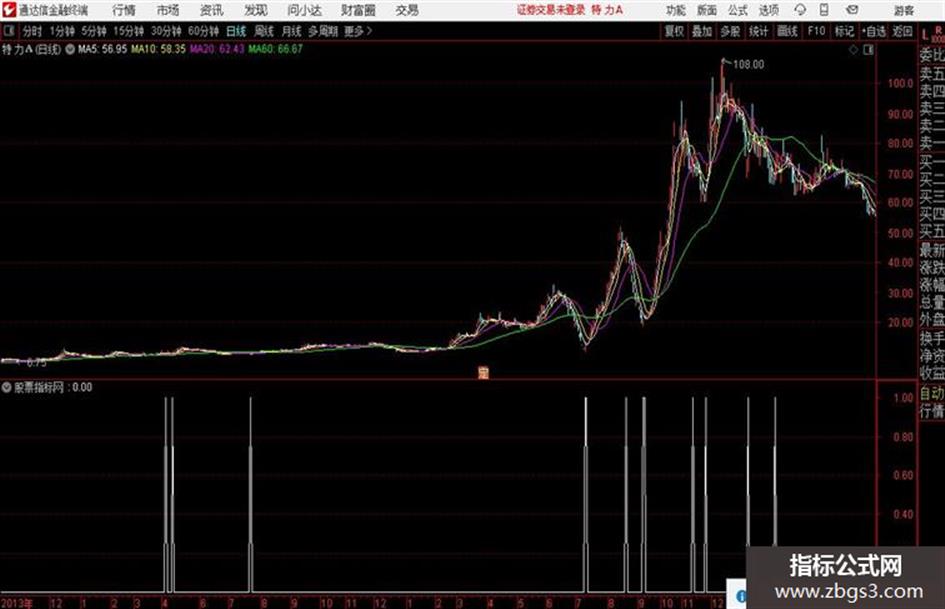
Task: Click the MA5: 56.95 indicator value
Action: click(x=102, y=49)
